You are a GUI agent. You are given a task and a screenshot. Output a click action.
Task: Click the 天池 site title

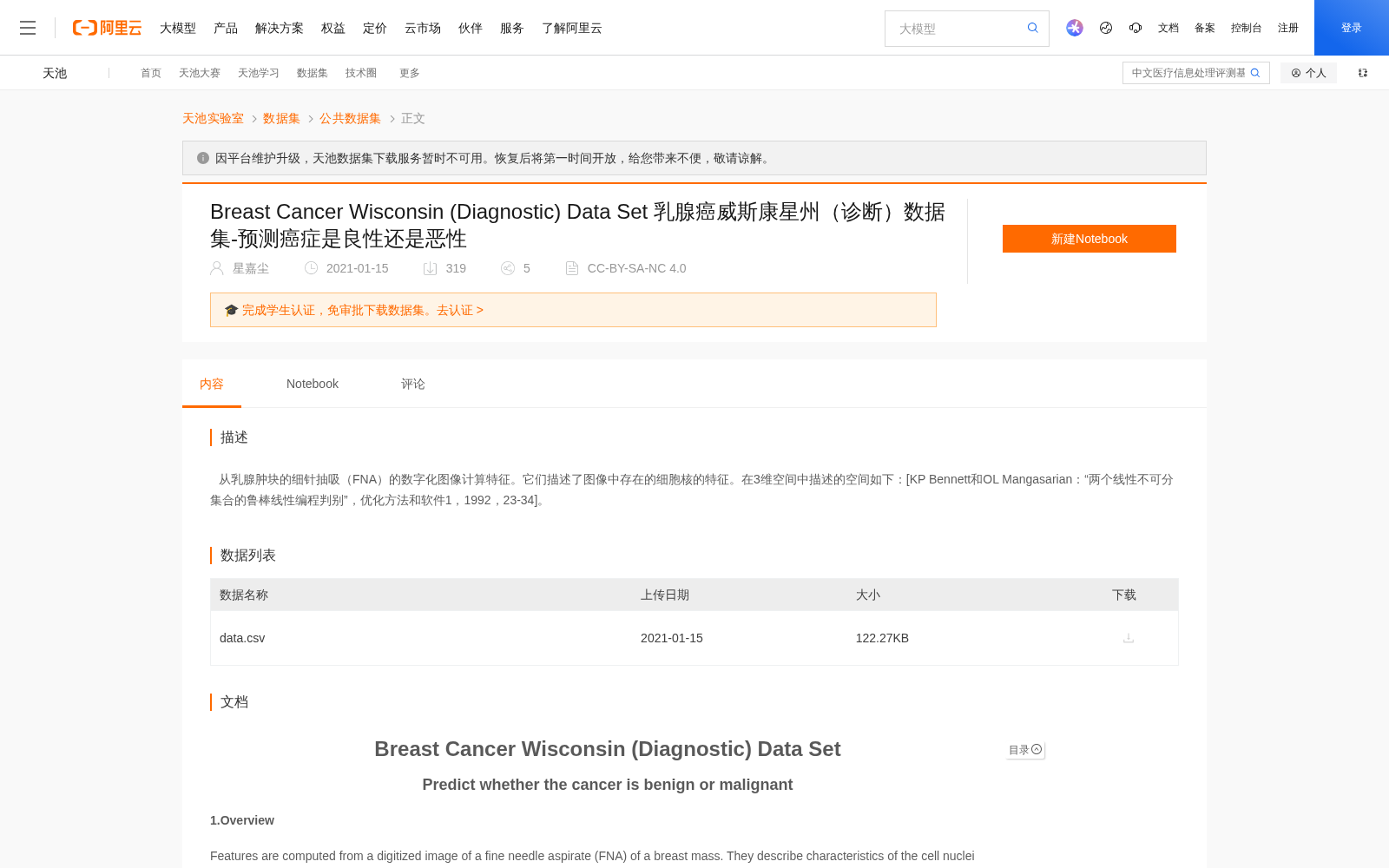pos(55,73)
